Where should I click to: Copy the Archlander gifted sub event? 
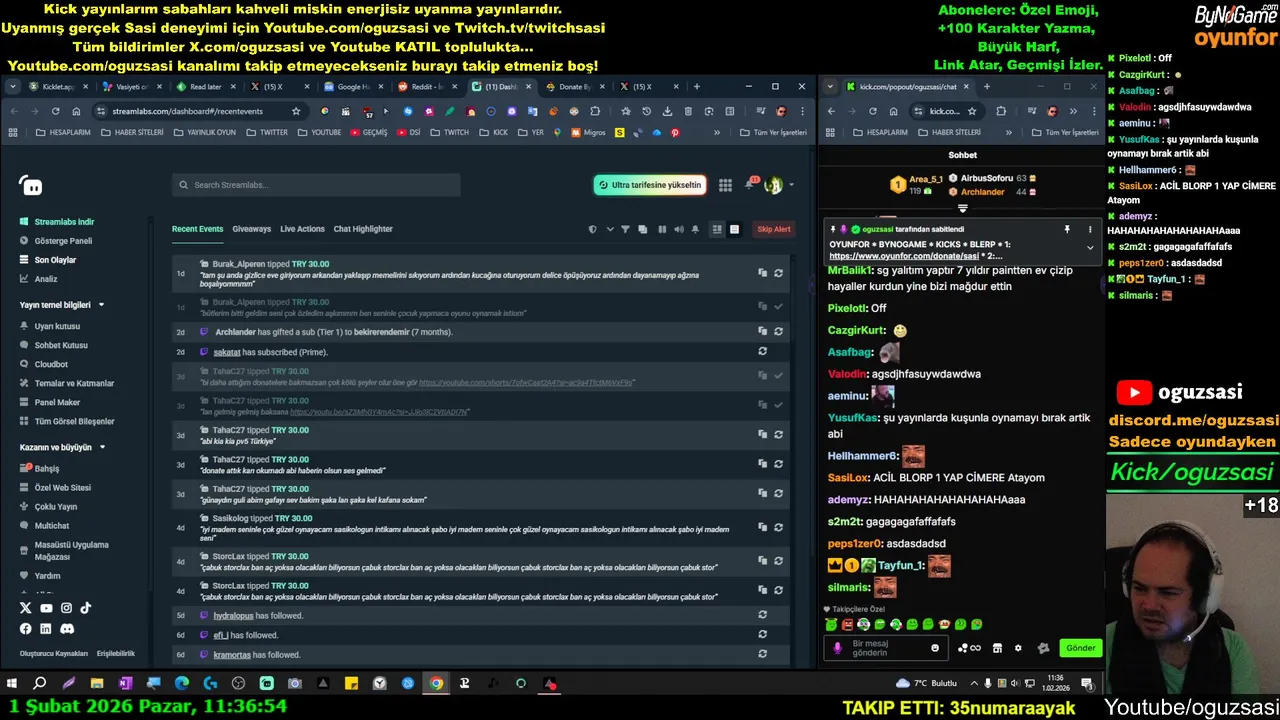(x=762, y=332)
